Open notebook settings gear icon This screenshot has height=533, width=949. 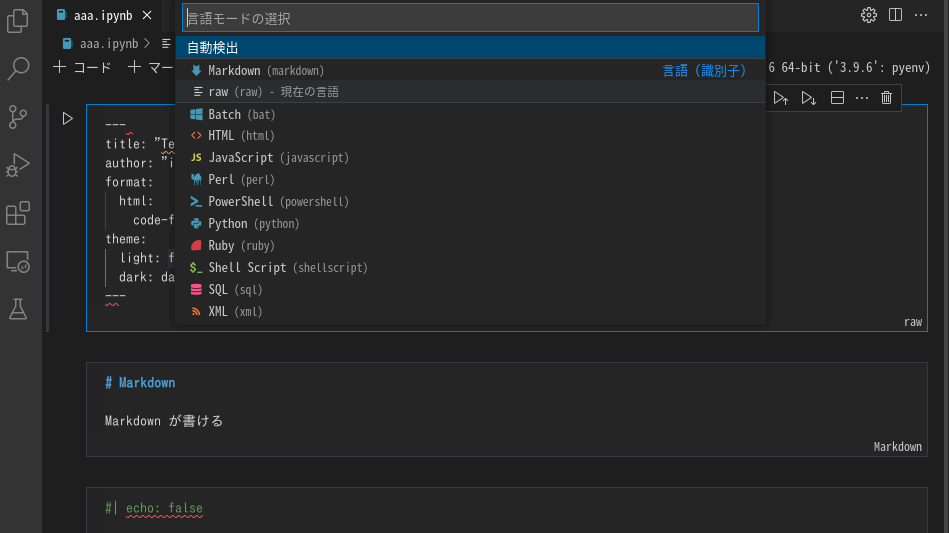tap(869, 15)
